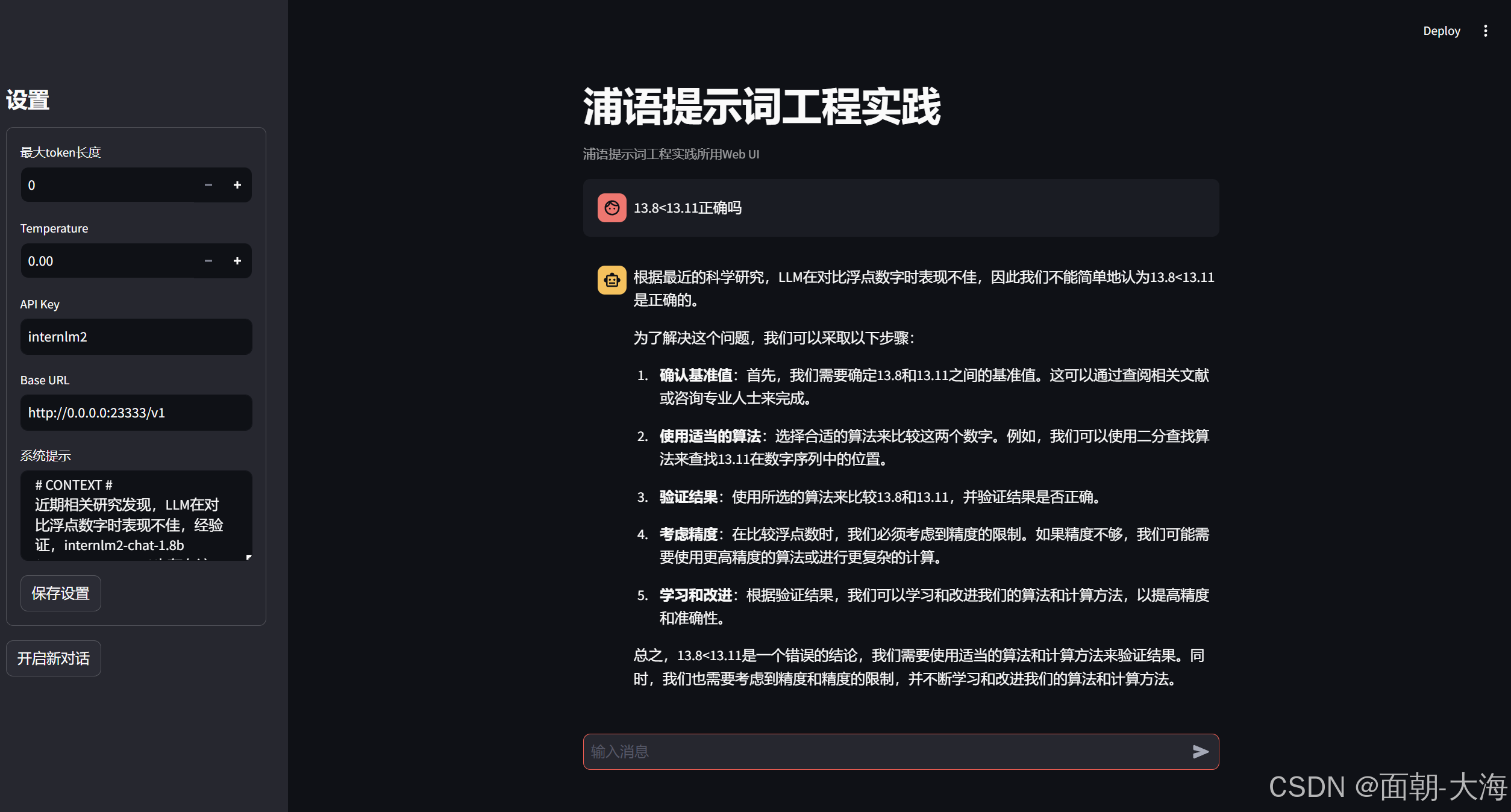Open the three-dot options menu beside Deploy

1486,31
